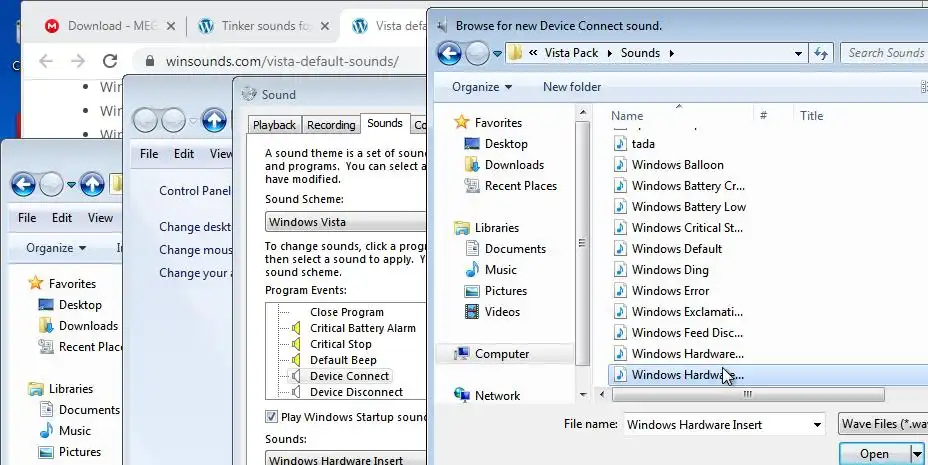928x465 pixels.
Task: Select Computer in Browse dialog navigation pane
Action: click(x=501, y=354)
